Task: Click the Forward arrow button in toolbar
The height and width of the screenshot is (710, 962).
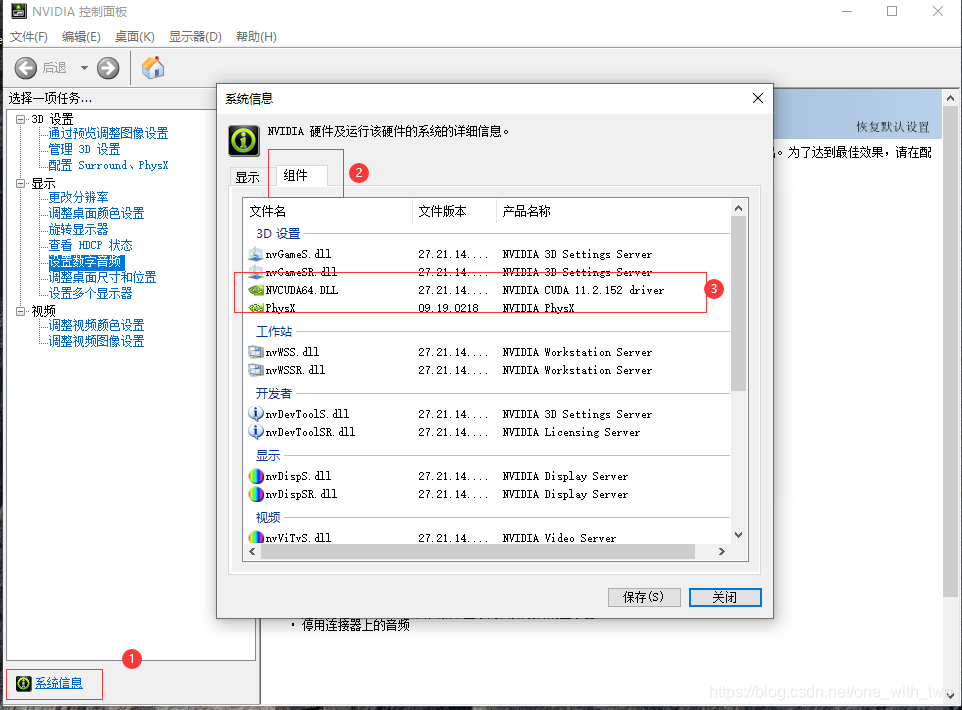Action: tap(108, 68)
